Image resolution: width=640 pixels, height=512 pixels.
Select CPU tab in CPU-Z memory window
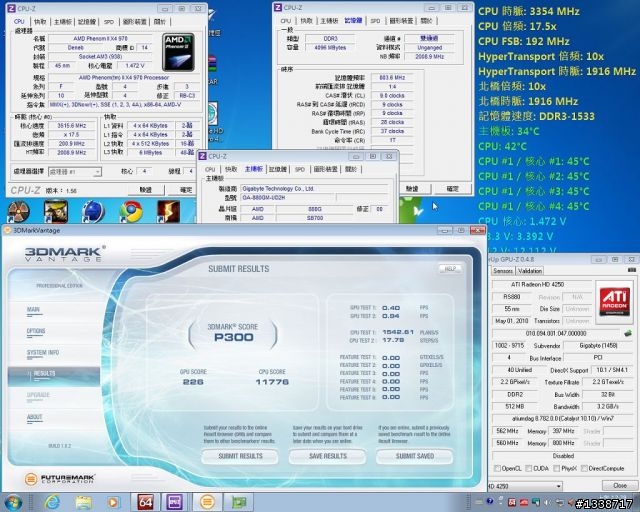(x=286, y=21)
